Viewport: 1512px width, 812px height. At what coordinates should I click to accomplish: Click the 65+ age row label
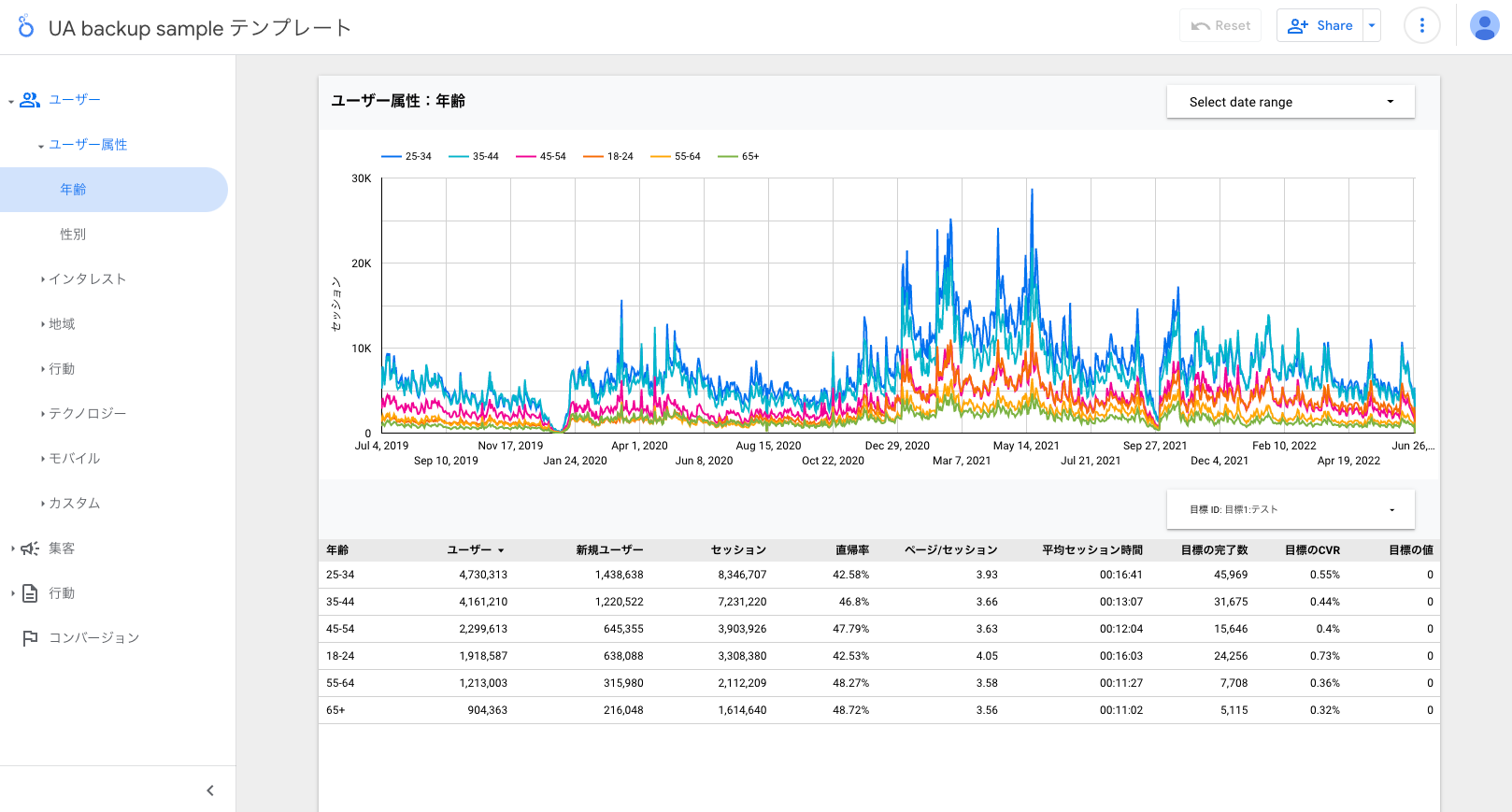(335, 711)
